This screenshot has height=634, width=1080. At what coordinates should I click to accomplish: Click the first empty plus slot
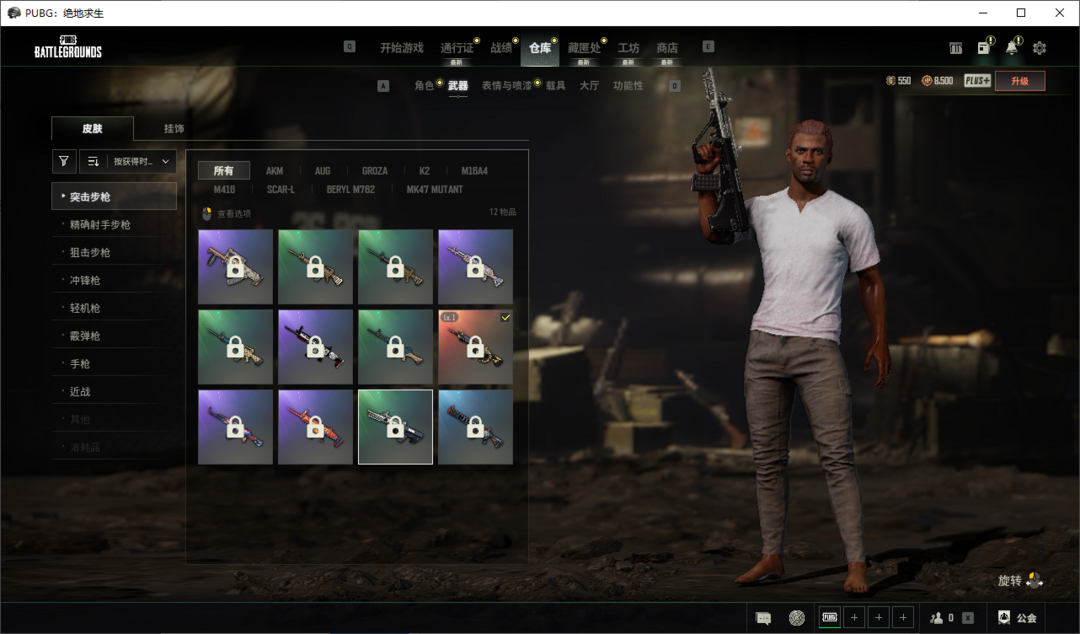(x=854, y=618)
